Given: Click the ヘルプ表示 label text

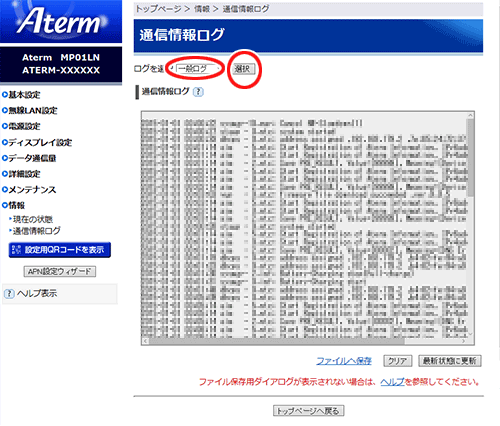Looking at the screenshot, I should (37, 294).
